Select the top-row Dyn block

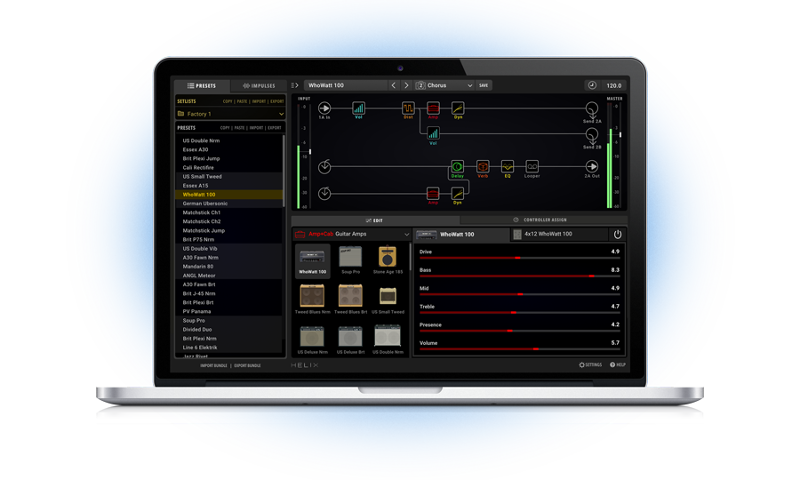(458, 108)
